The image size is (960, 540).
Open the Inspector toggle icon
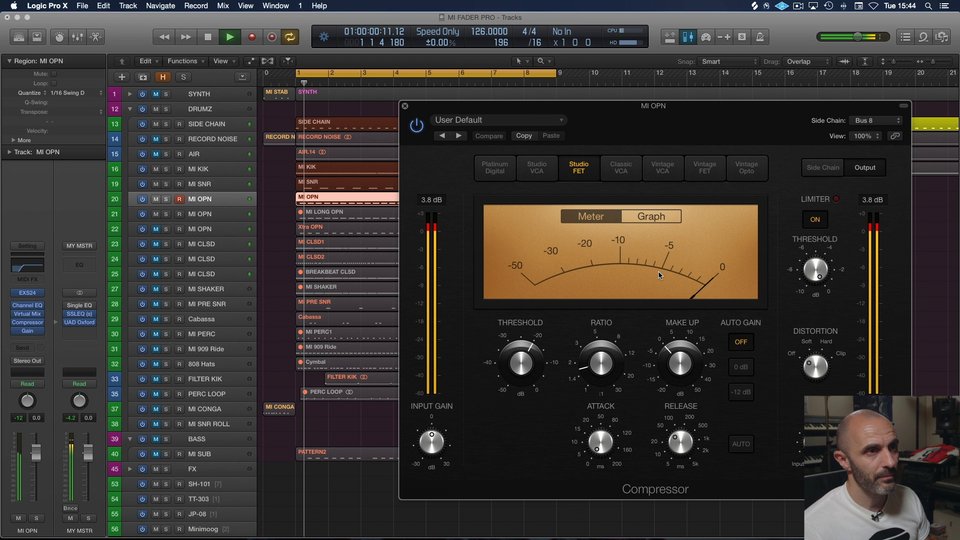[37, 37]
